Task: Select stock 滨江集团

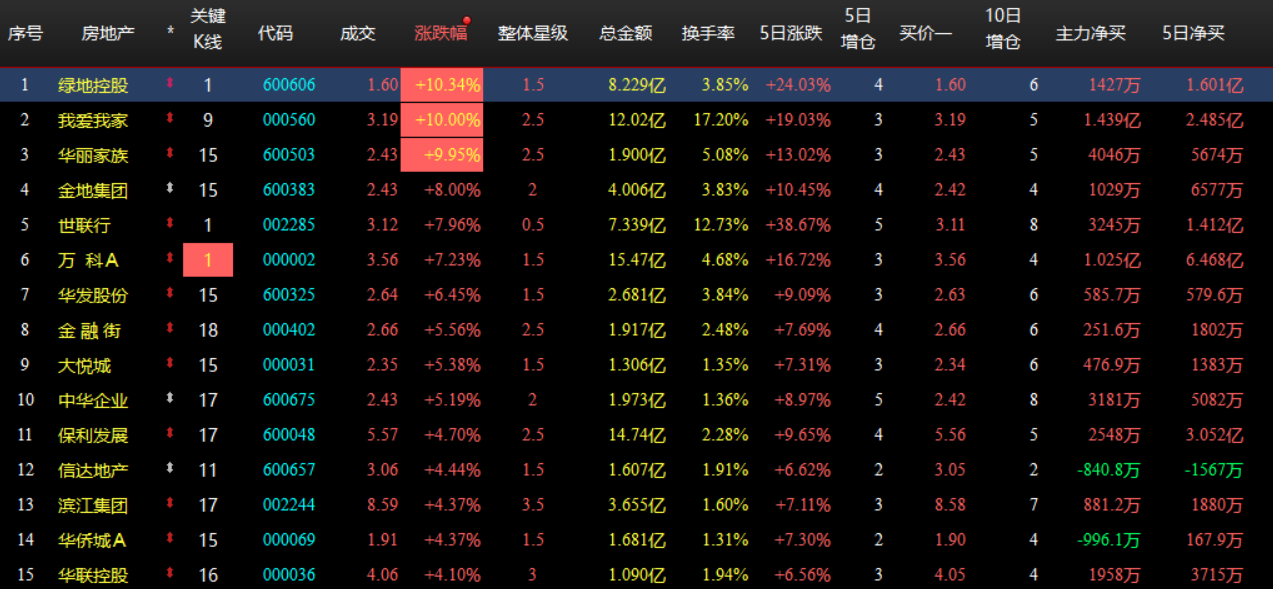Action: pyautogui.click(x=93, y=505)
